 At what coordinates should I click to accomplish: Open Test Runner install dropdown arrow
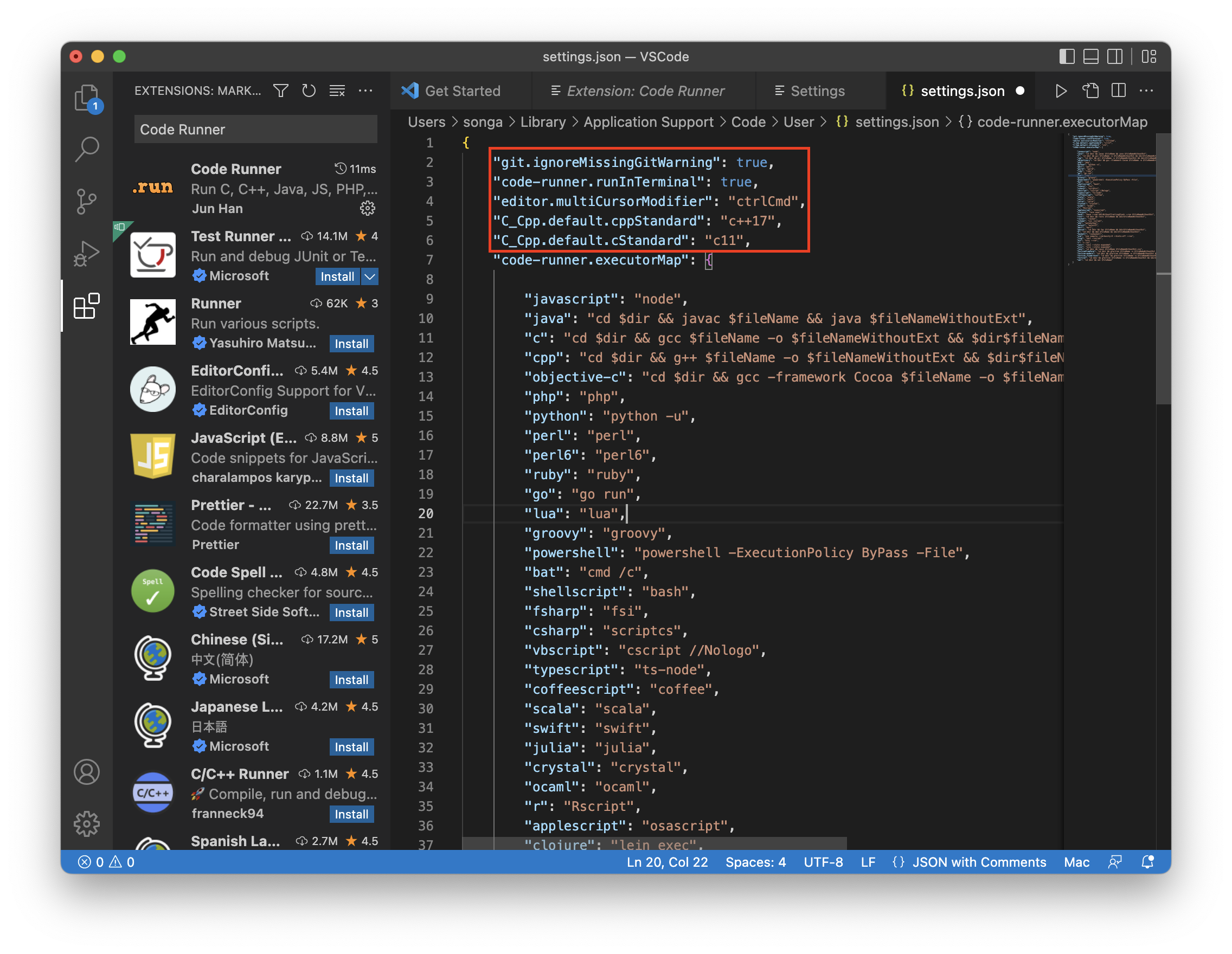[370, 276]
